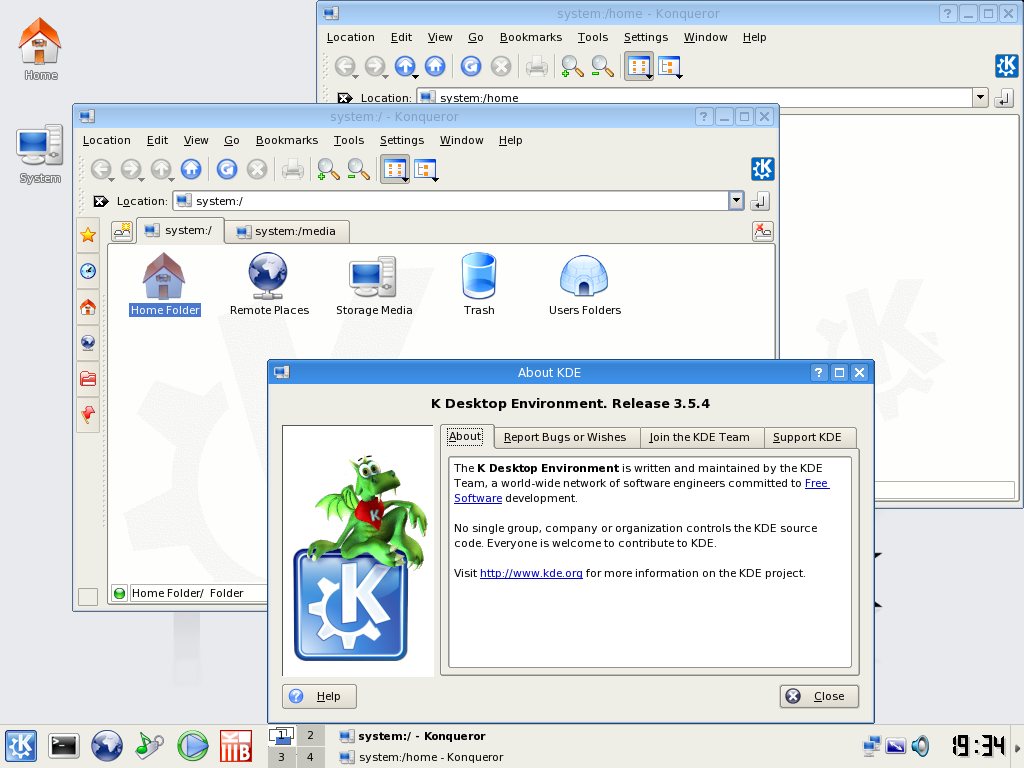Open the System desktop icon
Viewport: 1024px width, 768px height.
point(40,155)
